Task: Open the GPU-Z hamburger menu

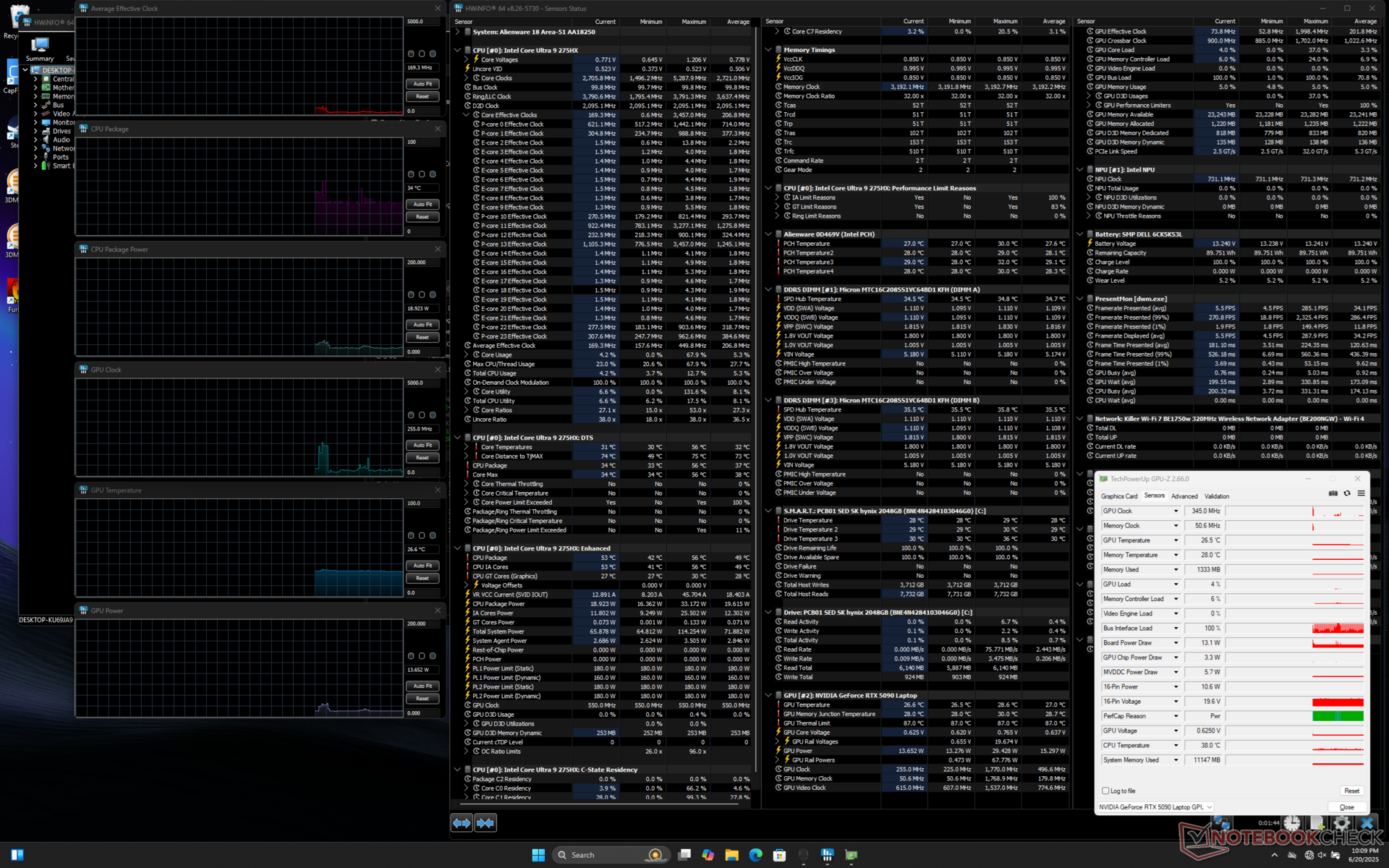Action: tap(1361, 493)
